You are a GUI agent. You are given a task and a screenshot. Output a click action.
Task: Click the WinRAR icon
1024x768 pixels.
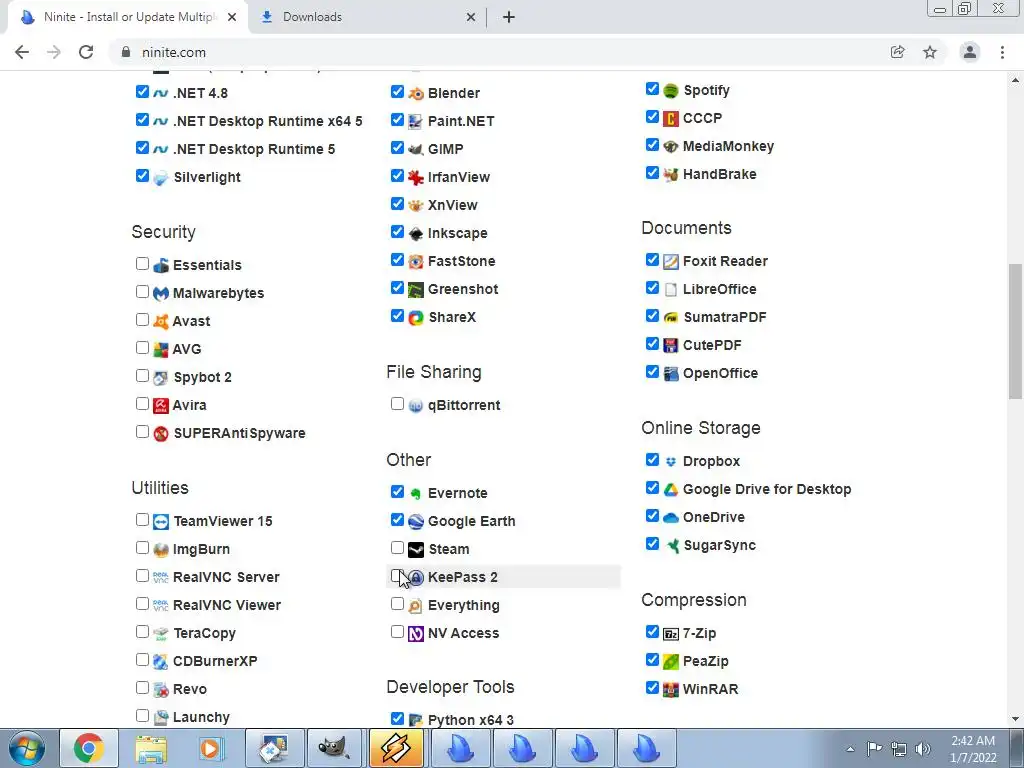coord(671,690)
